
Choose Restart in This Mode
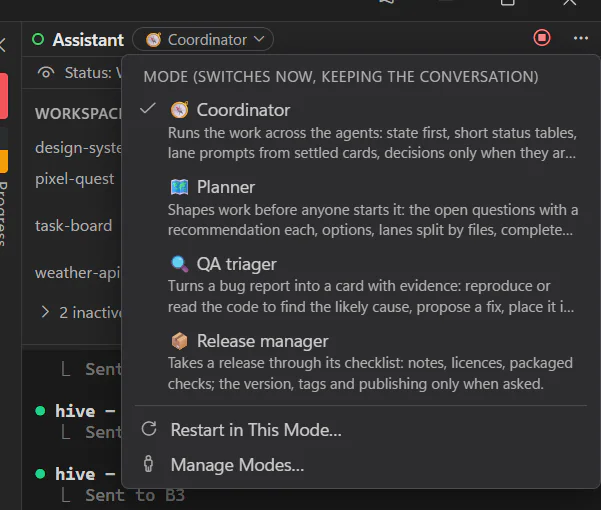tap(361, 430)
